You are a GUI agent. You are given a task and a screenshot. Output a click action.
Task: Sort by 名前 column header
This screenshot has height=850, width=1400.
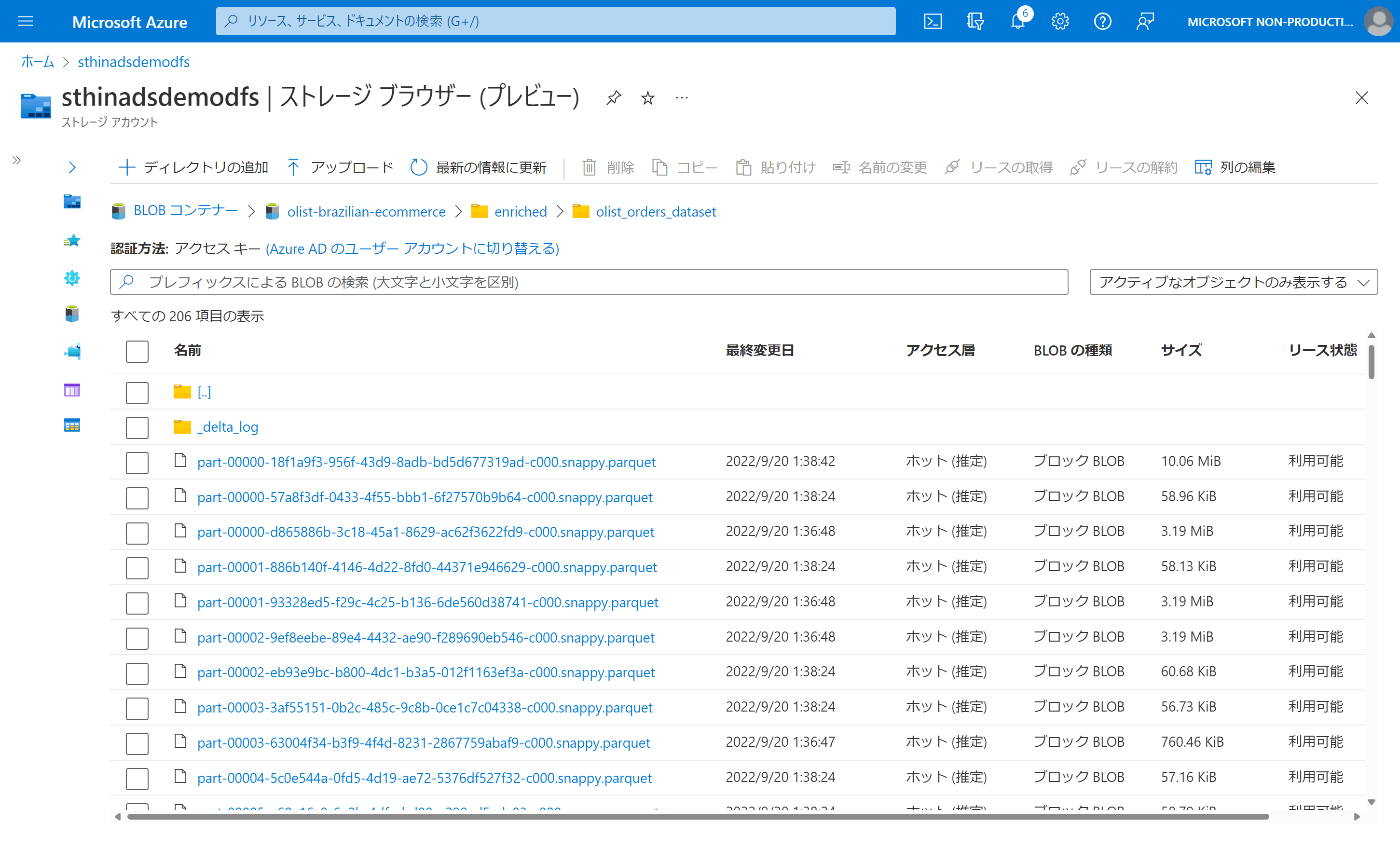[x=187, y=350]
